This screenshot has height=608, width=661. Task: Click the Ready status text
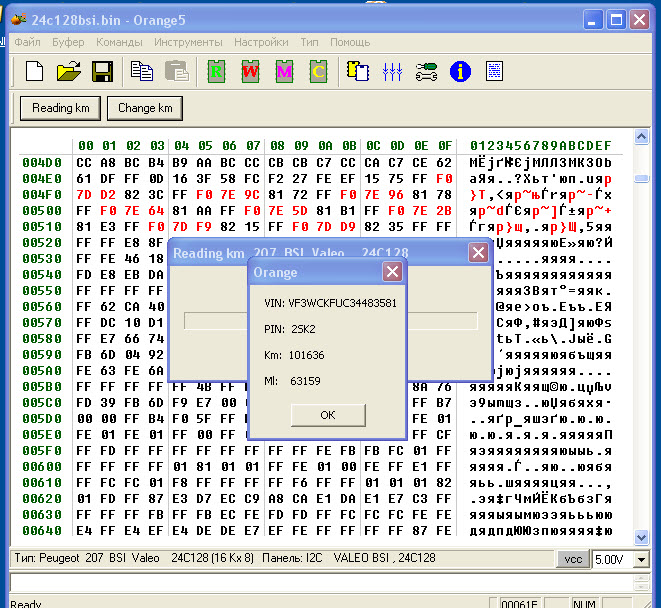[x=26, y=603]
